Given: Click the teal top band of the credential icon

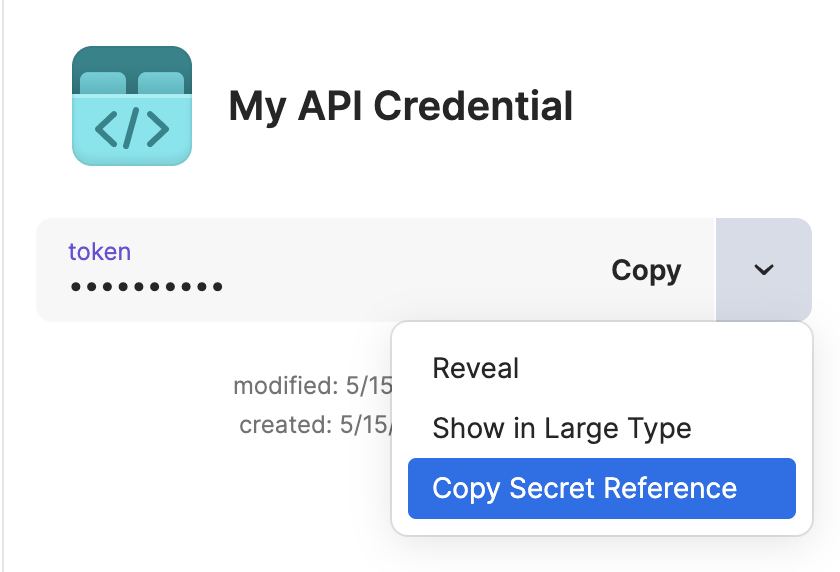Looking at the screenshot, I should point(132,58).
